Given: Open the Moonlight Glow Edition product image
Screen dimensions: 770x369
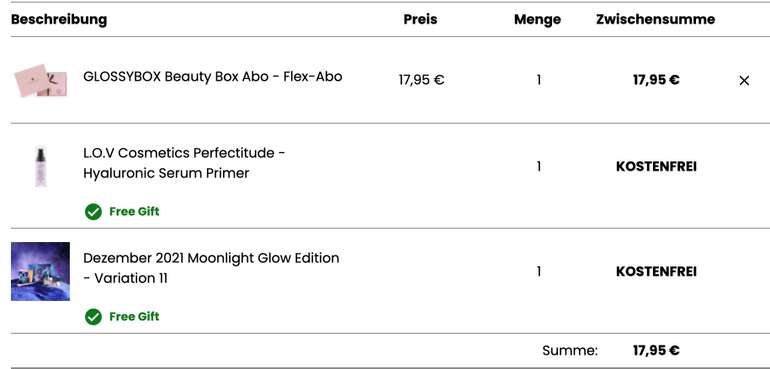Looking at the screenshot, I should [40, 271].
